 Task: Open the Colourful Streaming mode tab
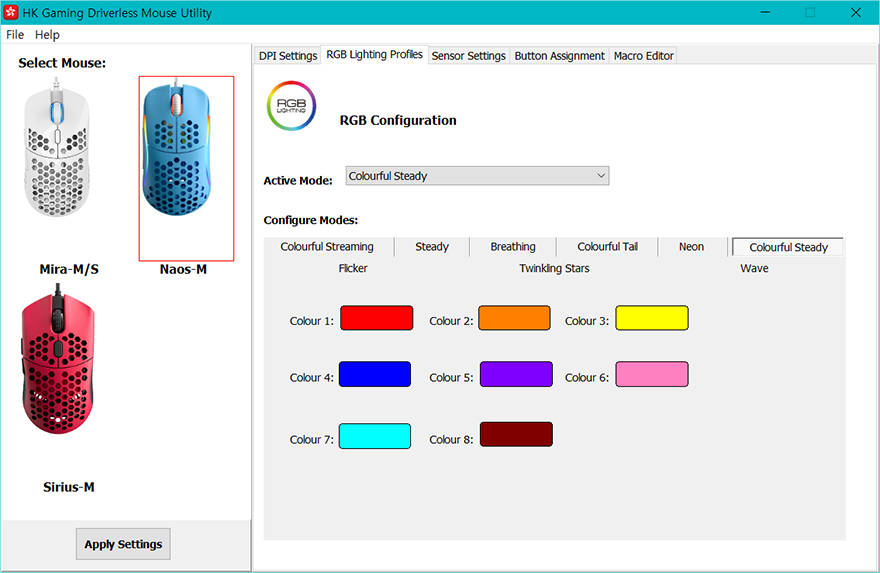tap(327, 247)
